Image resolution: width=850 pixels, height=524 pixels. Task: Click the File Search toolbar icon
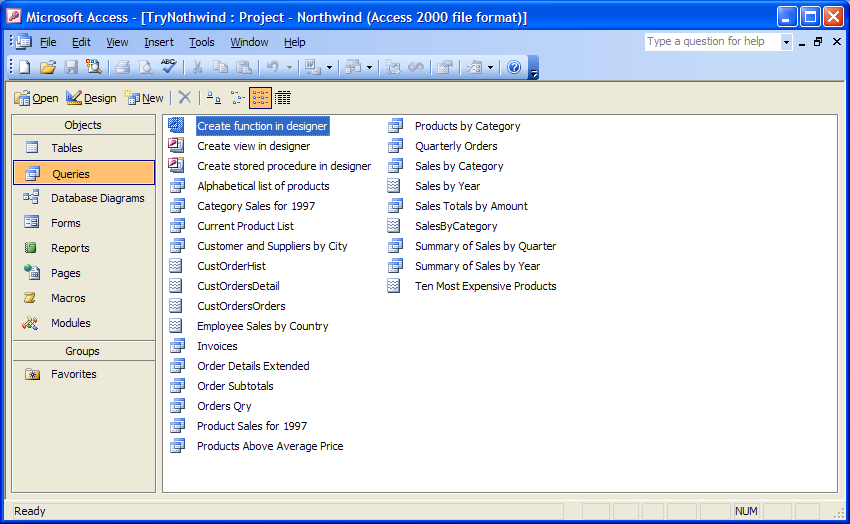[x=94, y=67]
